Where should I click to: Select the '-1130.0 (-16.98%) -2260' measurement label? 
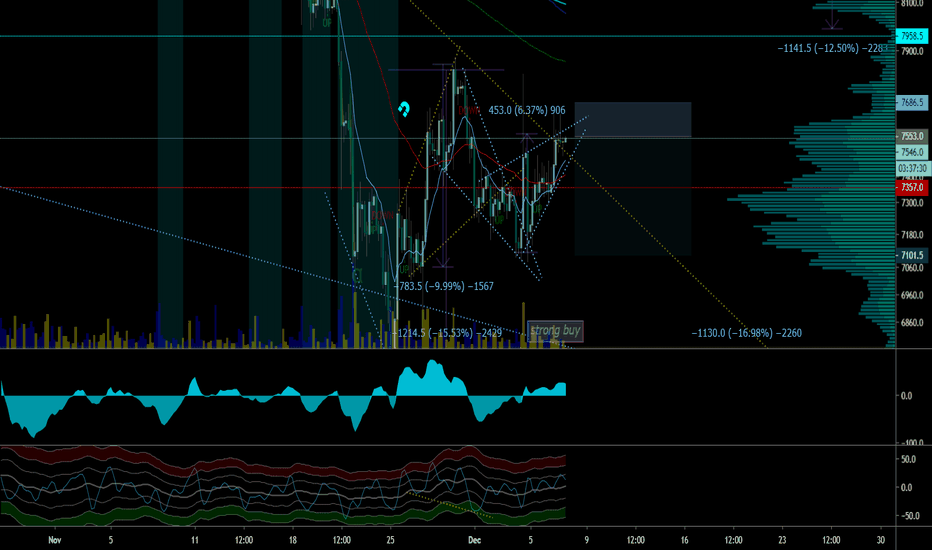747,333
